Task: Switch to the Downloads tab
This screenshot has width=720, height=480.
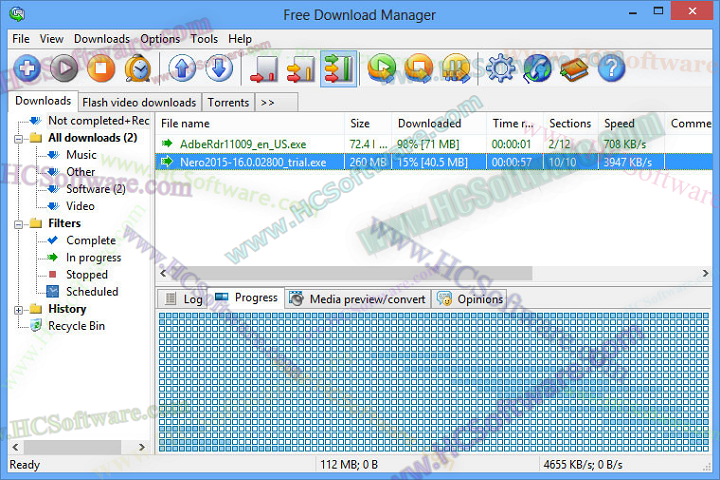Action: tap(43, 101)
